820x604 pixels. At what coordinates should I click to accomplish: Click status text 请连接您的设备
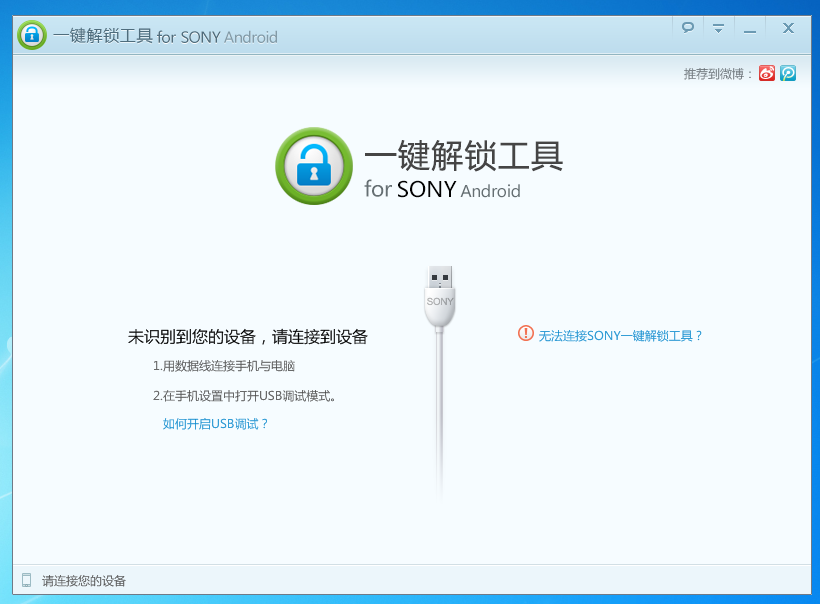pos(84,581)
